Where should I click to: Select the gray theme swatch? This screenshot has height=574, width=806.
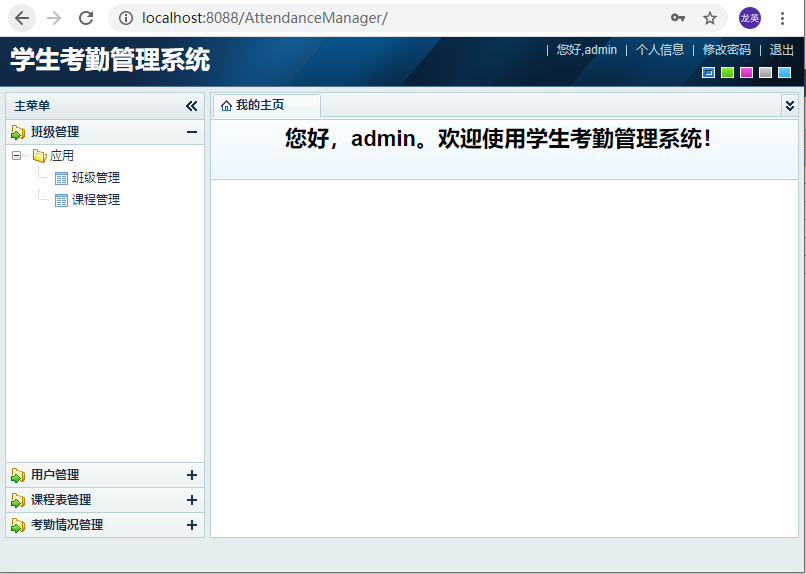click(765, 72)
